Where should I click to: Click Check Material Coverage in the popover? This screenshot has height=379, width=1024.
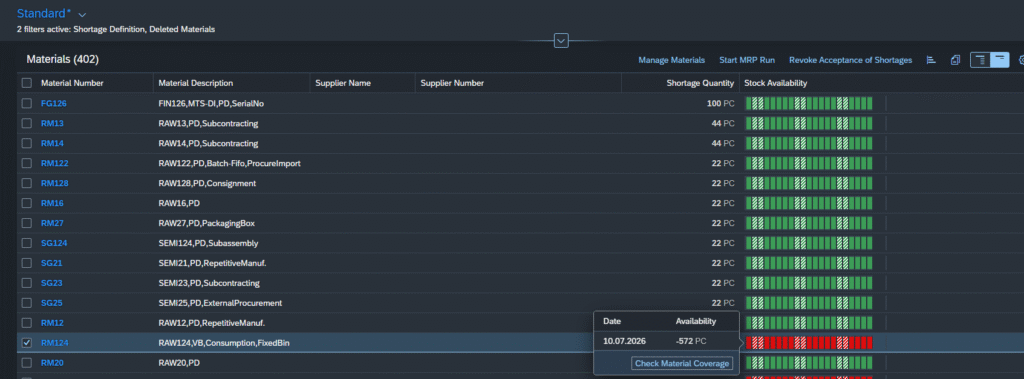[x=682, y=363]
